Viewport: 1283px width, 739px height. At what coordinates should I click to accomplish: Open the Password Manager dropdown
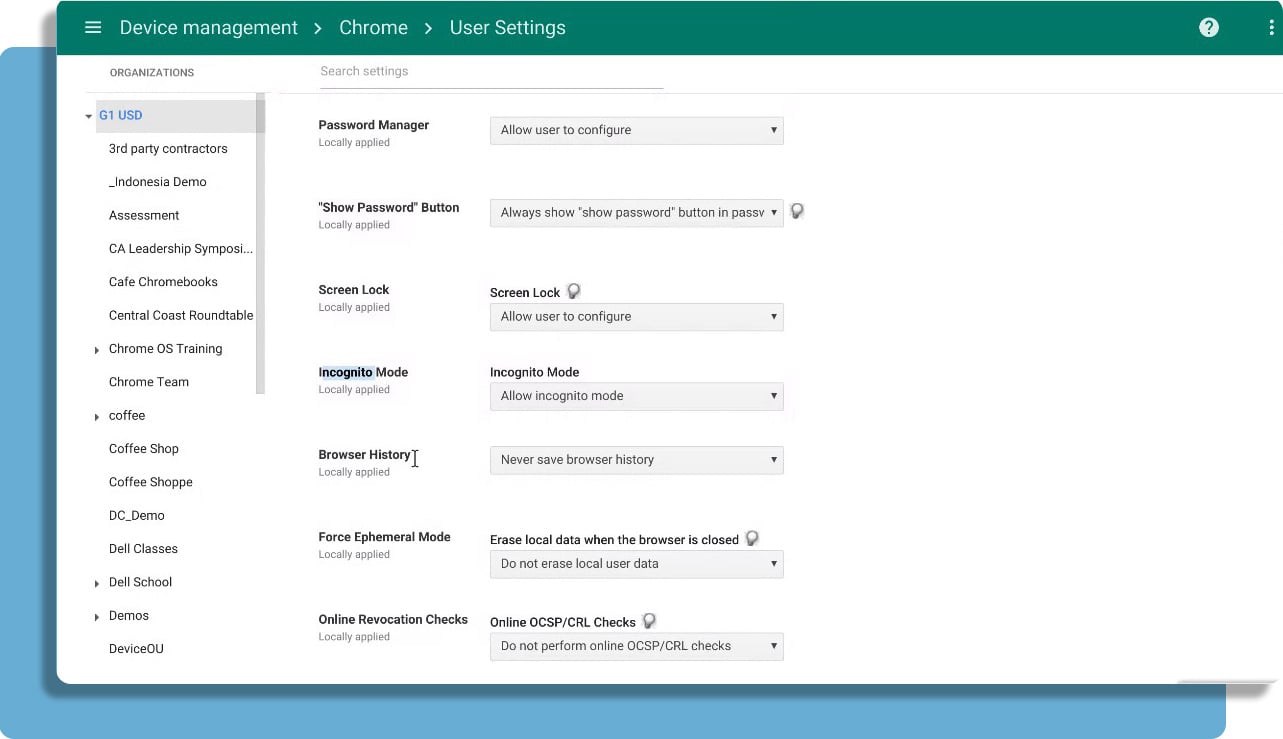click(636, 130)
